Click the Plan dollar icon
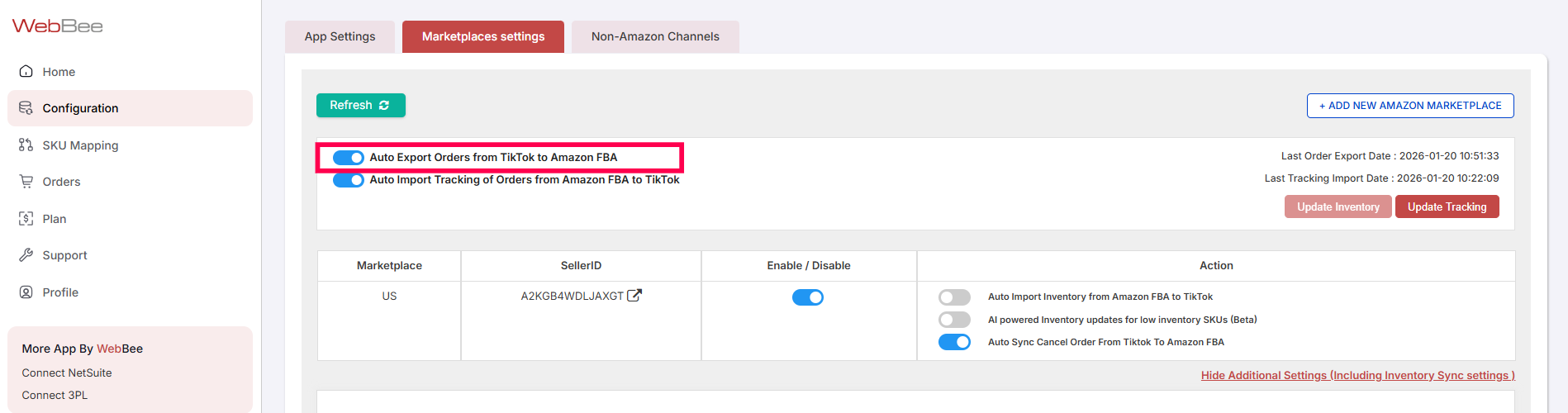Viewport: 1568px width, 413px height. (26, 219)
